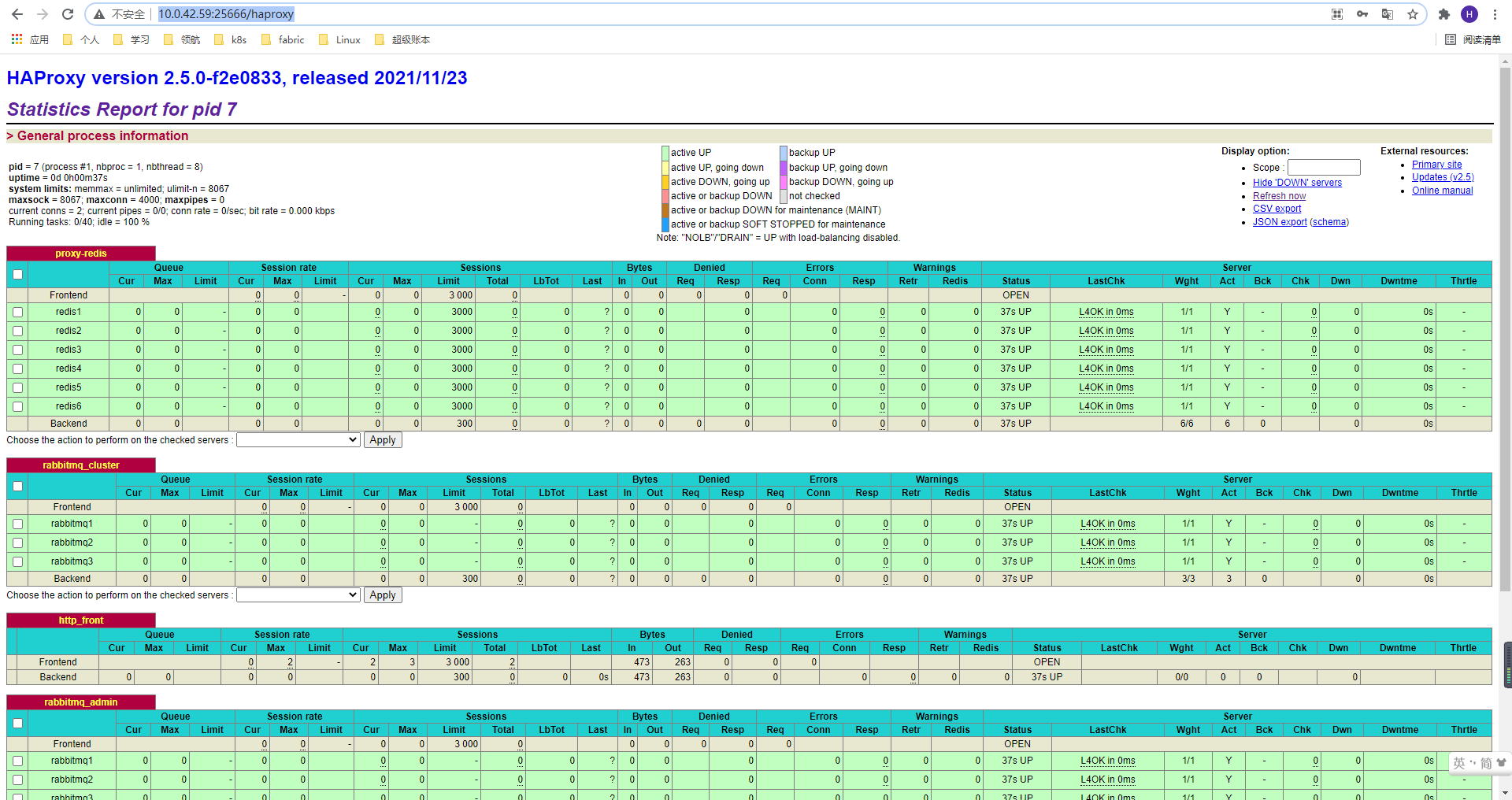Check rabbitmq1 checkbox in rabbitmq_admin
Screen dimensions: 1512x800
tap(17, 761)
